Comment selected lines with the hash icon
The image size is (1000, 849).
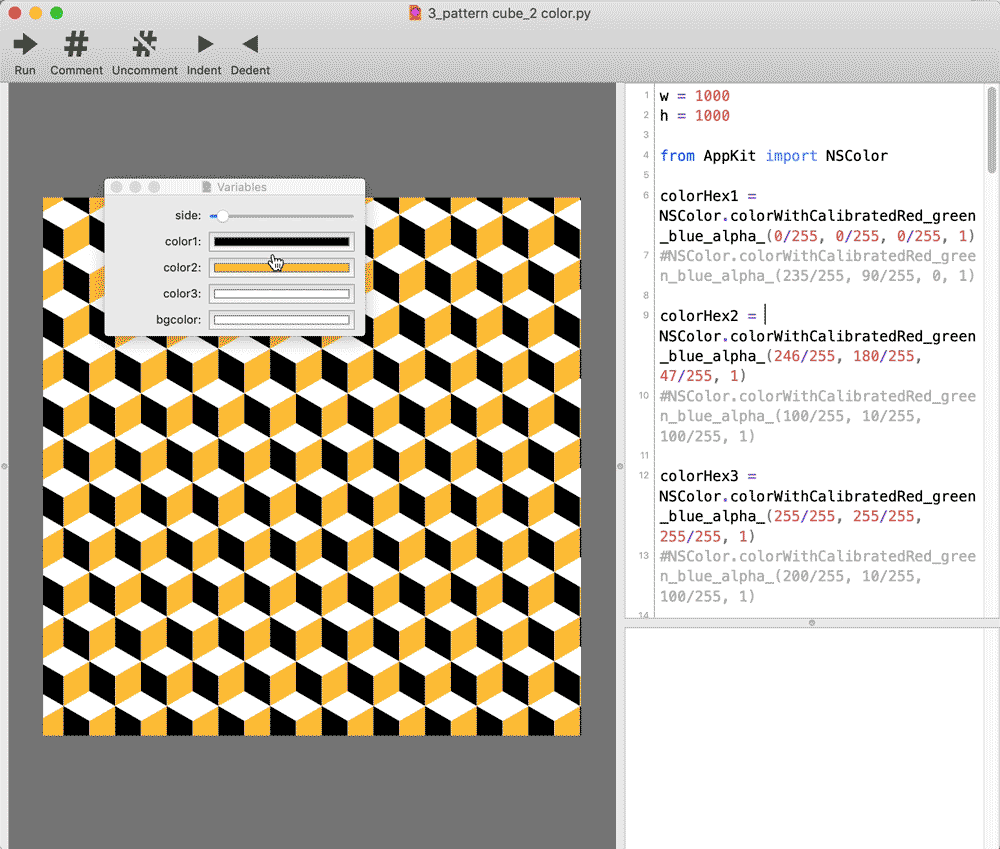pyautogui.click(x=76, y=45)
